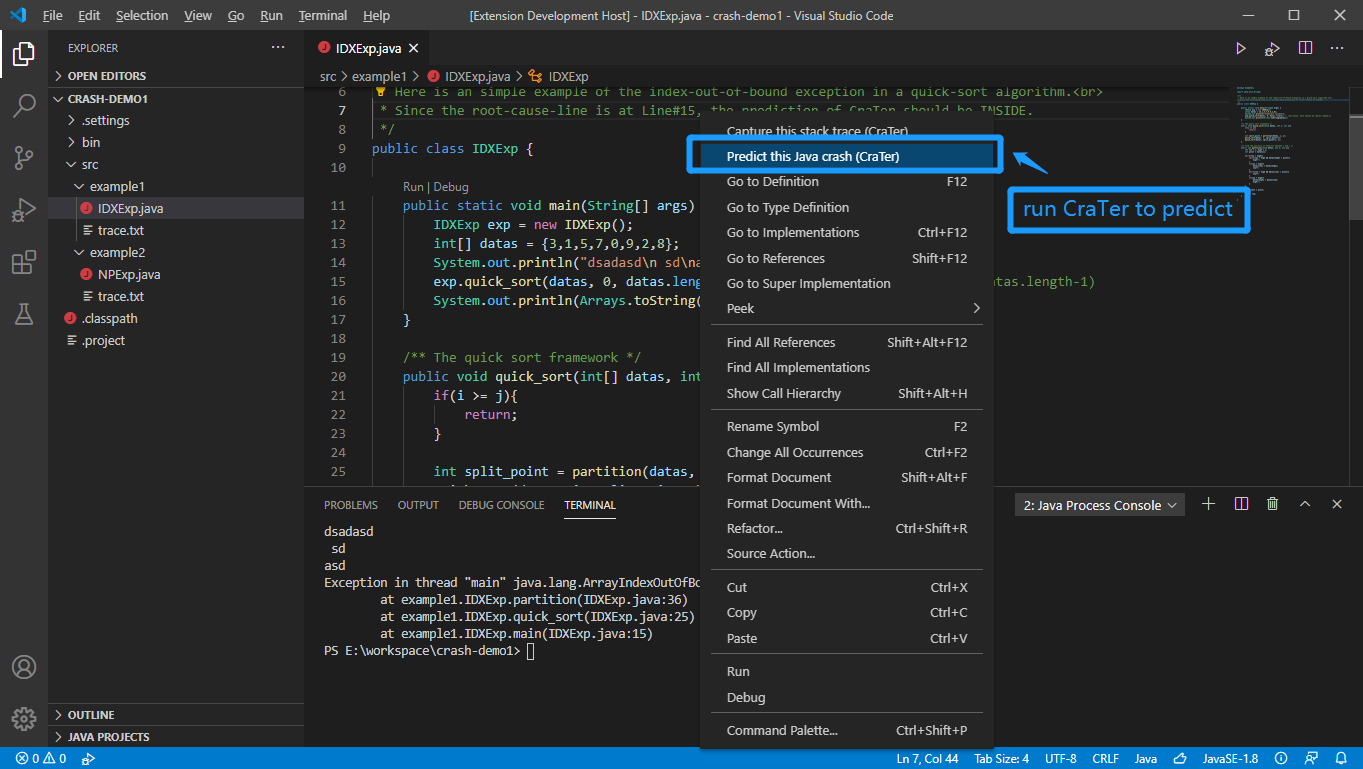The width and height of the screenshot is (1363, 769).
Task: Open notifications bell in status bar
Action: pos(1340,758)
